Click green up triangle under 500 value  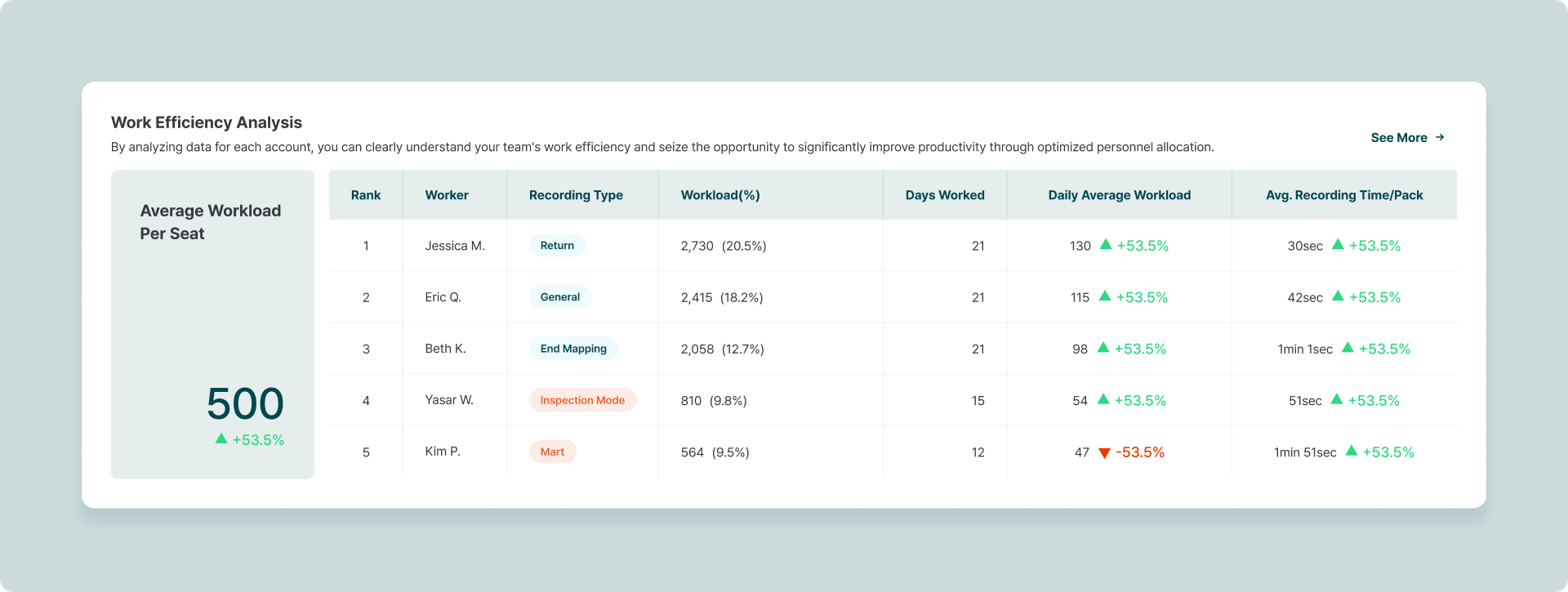point(221,438)
